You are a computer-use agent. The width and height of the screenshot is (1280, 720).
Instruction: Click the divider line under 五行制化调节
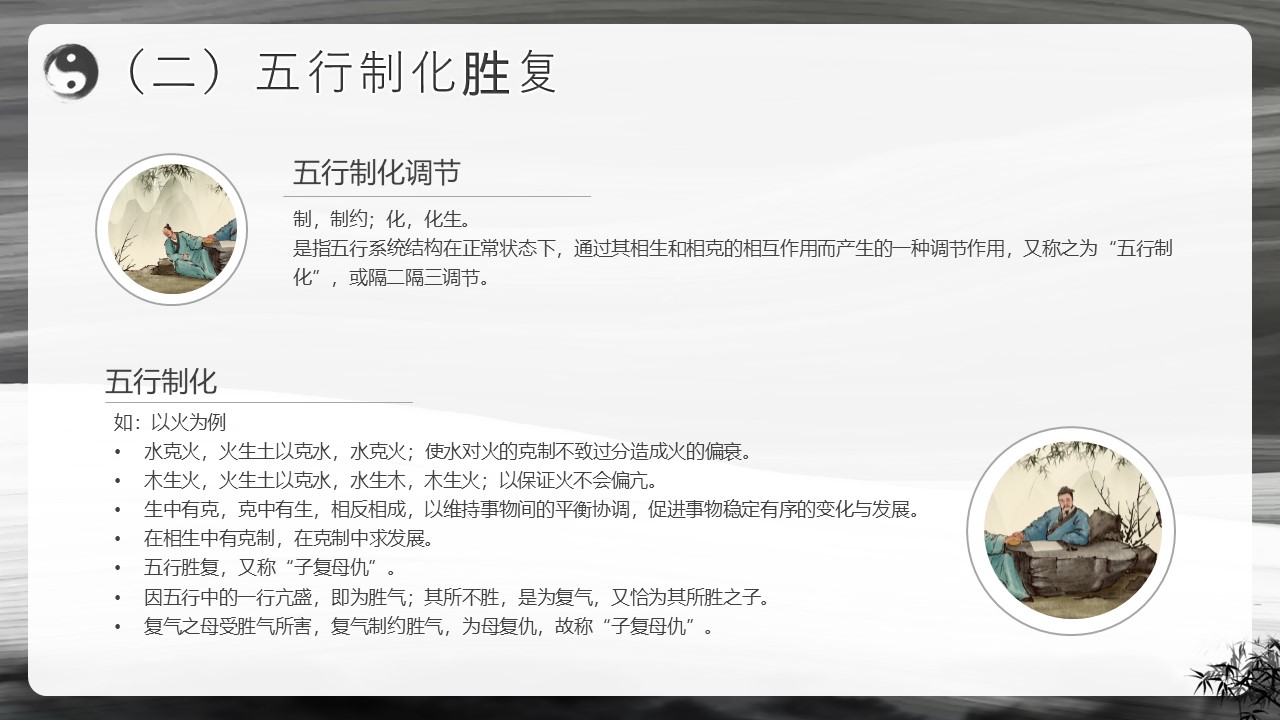point(437,196)
